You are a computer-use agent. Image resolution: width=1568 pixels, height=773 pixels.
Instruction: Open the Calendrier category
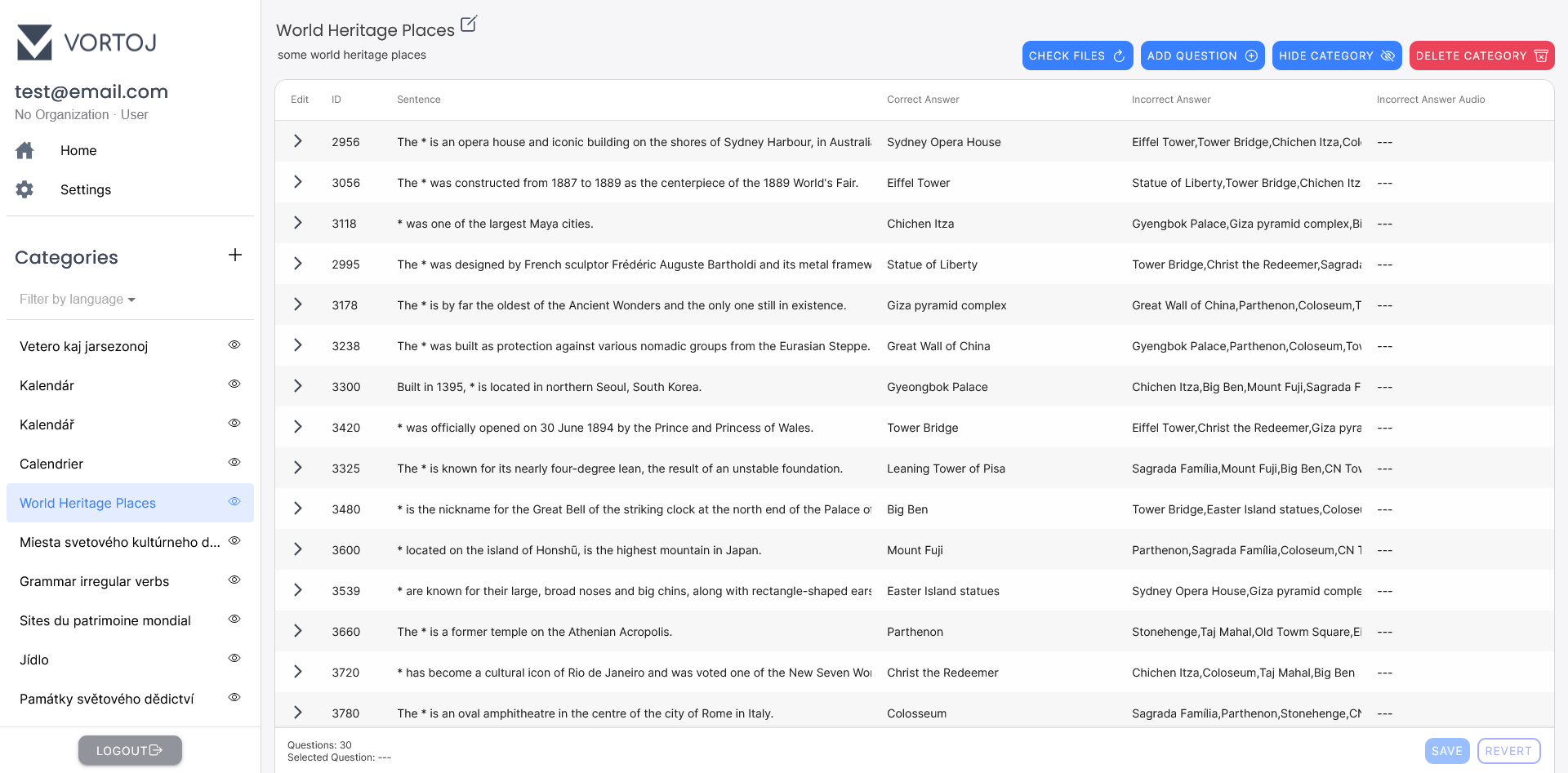(51, 464)
